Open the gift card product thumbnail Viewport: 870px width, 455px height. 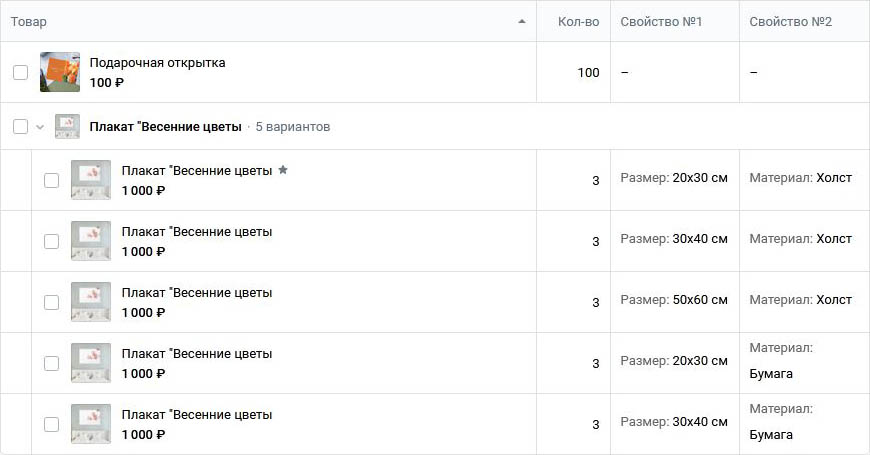pos(60,72)
